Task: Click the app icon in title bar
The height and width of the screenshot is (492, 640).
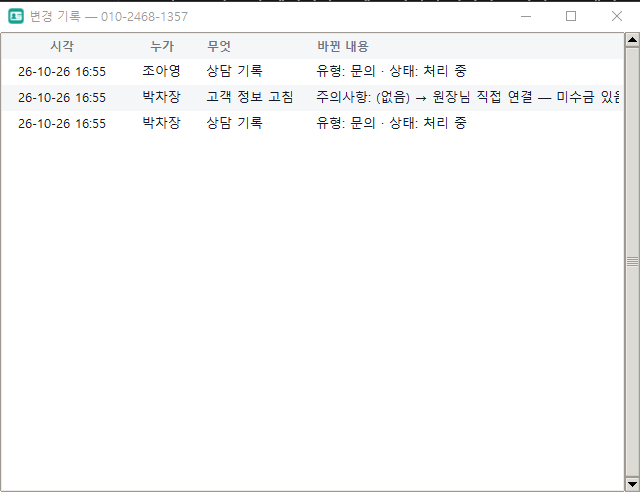Action: pos(16,16)
